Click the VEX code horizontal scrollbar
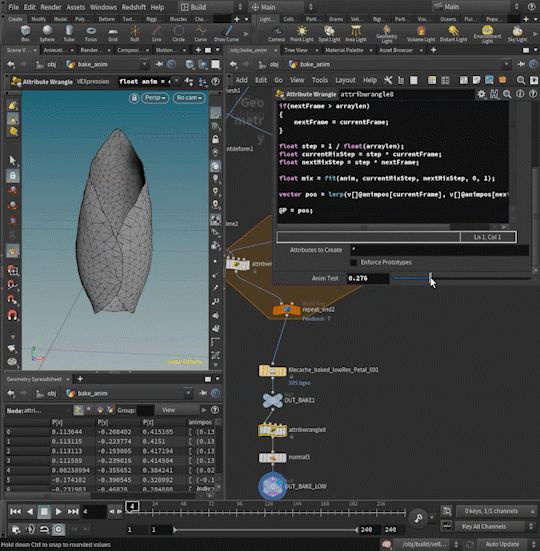 pyautogui.click(x=364, y=227)
